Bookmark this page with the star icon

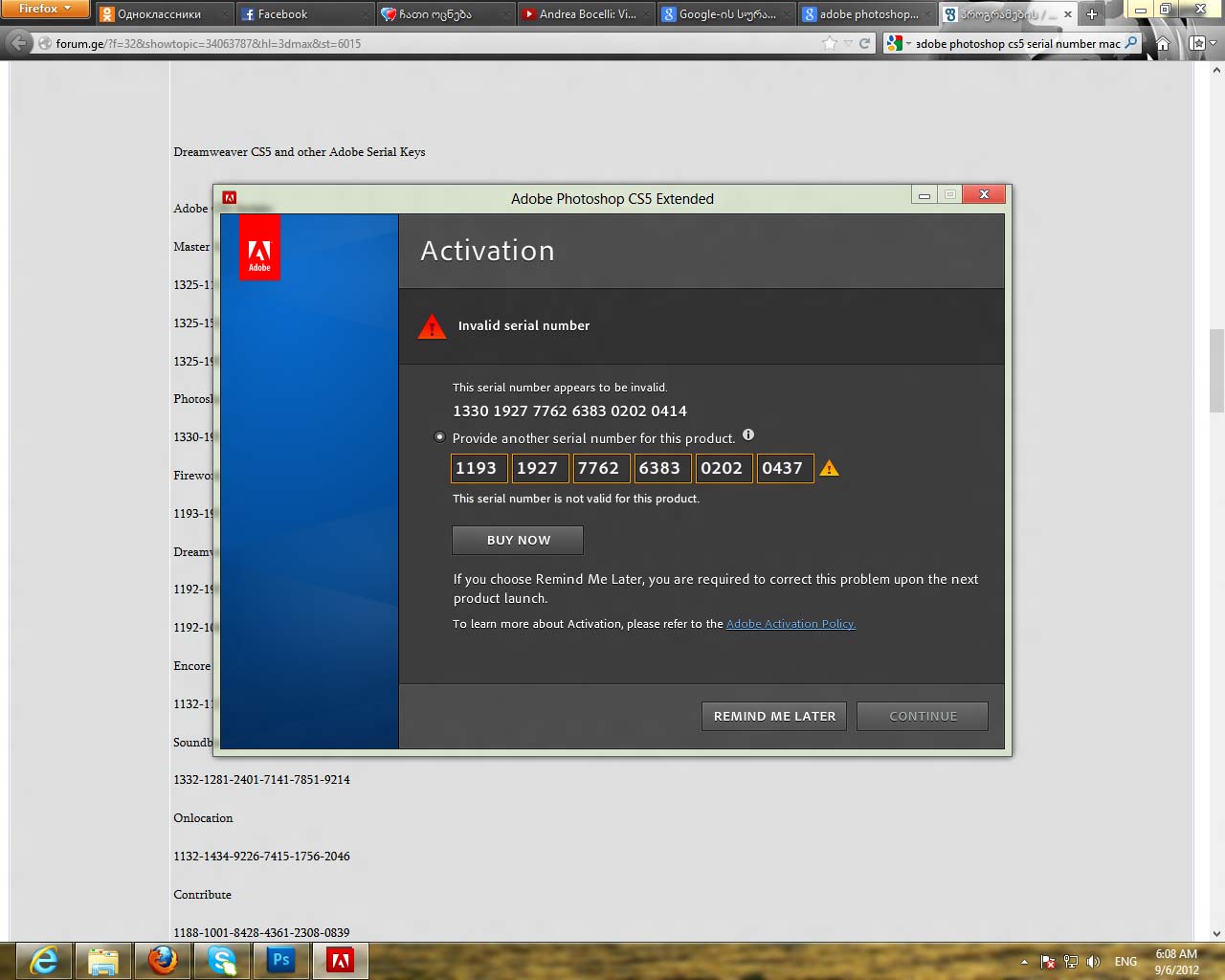coord(829,43)
